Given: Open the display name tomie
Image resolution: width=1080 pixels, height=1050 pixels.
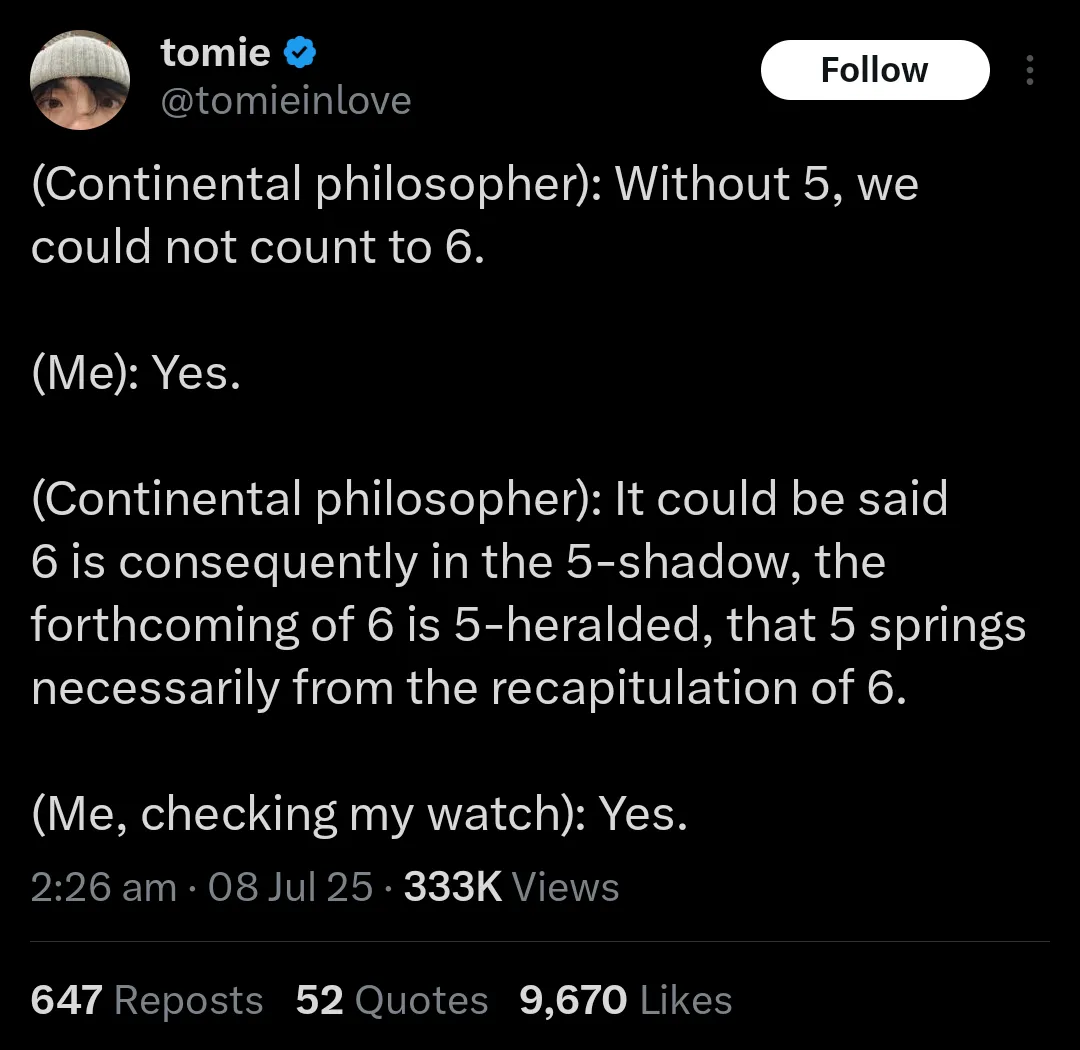Looking at the screenshot, I should (x=216, y=52).
